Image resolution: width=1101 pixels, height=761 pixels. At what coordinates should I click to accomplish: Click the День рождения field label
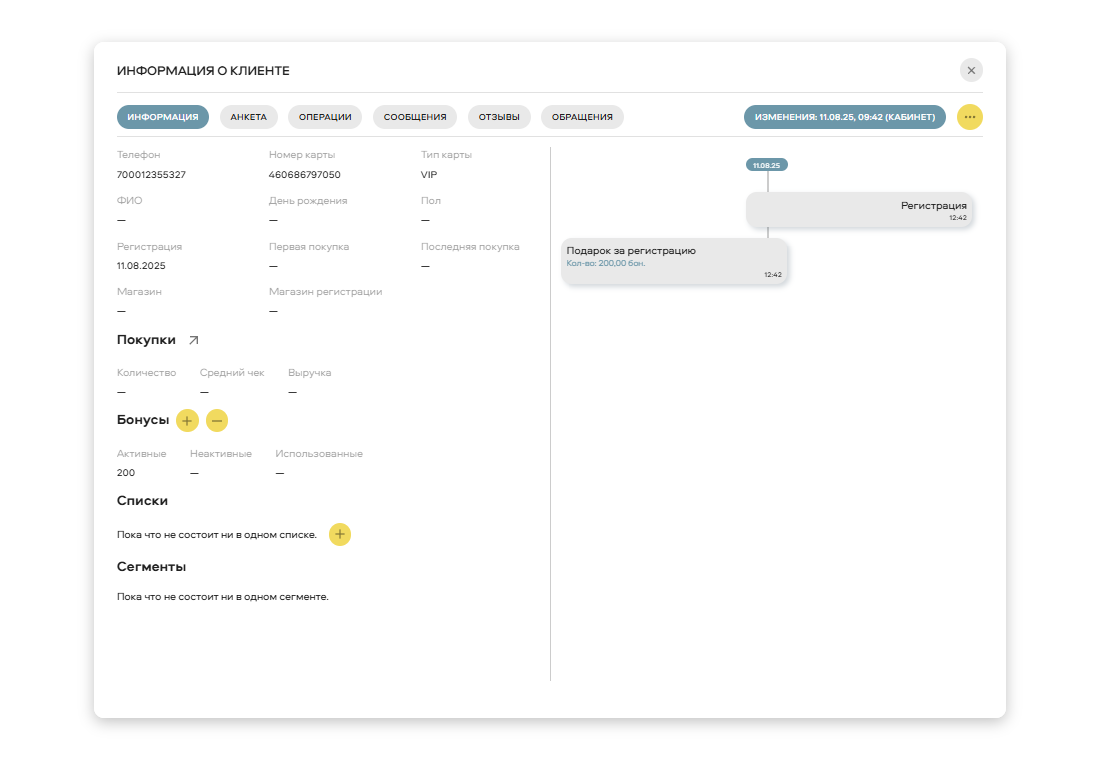click(x=308, y=201)
